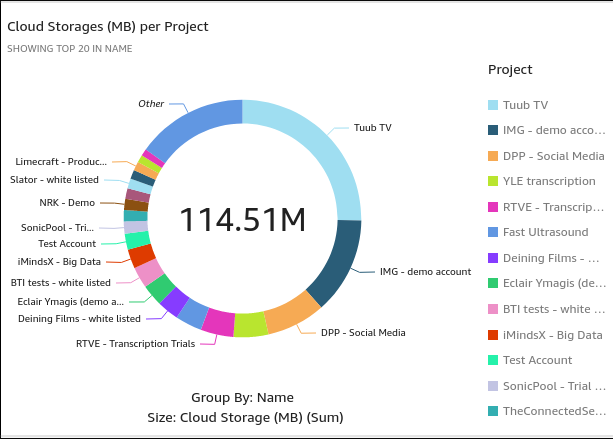Click the Group By: Name caption

click(x=242, y=398)
